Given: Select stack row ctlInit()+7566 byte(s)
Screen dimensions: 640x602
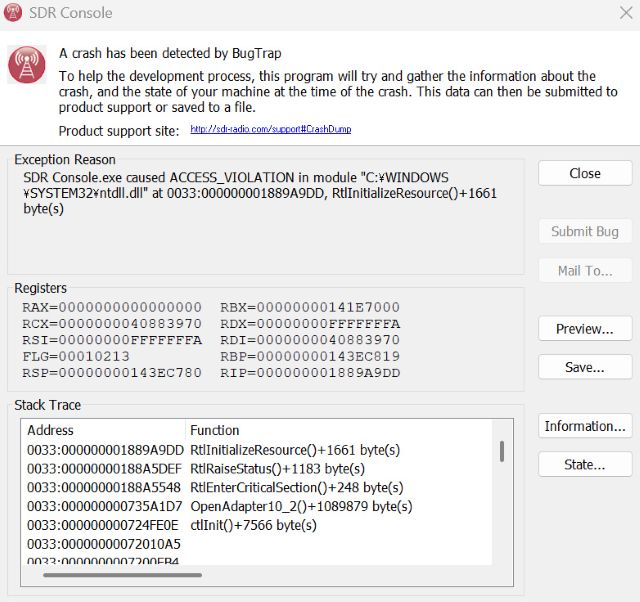Looking at the screenshot, I should [x=253, y=525].
